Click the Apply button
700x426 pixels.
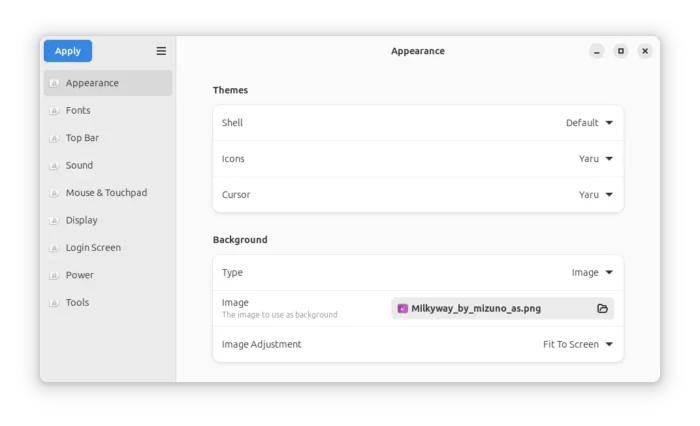tap(68, 51)
